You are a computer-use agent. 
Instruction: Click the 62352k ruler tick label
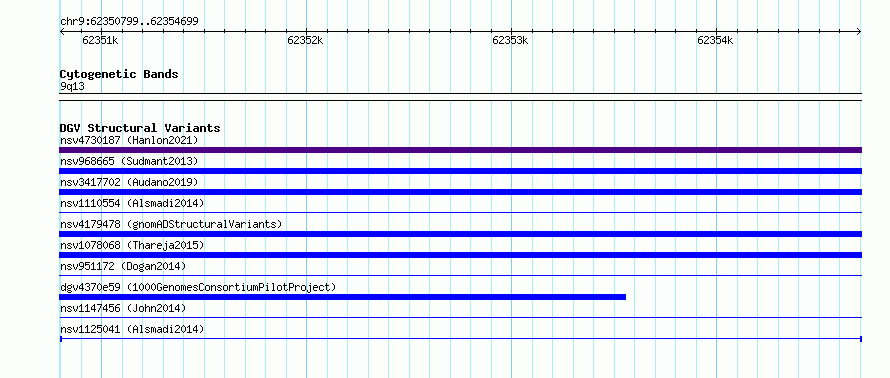pos(305,40)
